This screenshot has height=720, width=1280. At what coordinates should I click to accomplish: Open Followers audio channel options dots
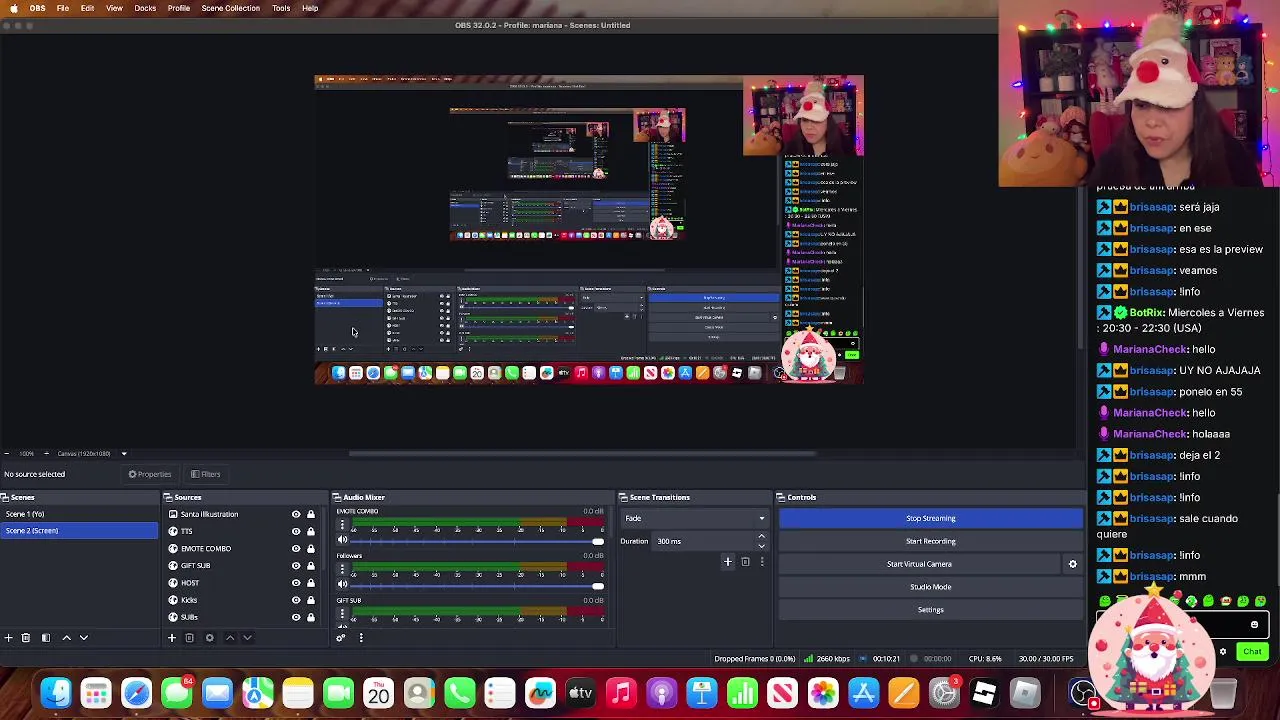pyautogui.click(x=342, y=569)
